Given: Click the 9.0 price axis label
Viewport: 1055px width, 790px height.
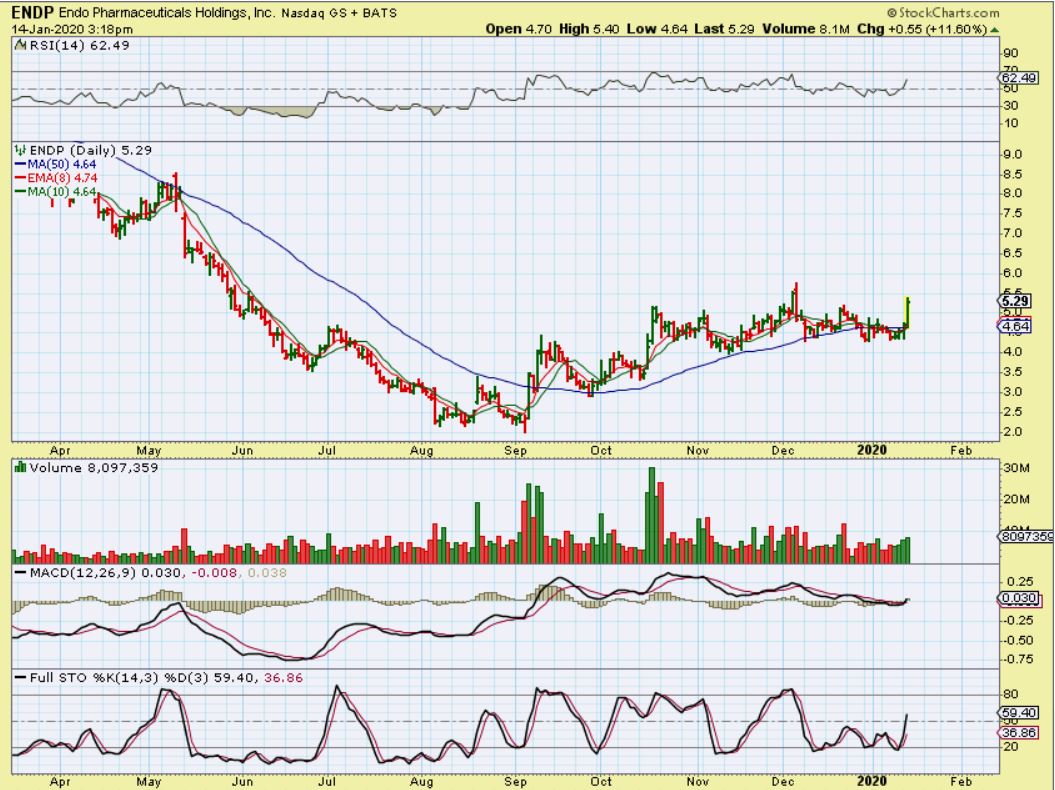Looking at the screenshot, I should point(1013,154).
